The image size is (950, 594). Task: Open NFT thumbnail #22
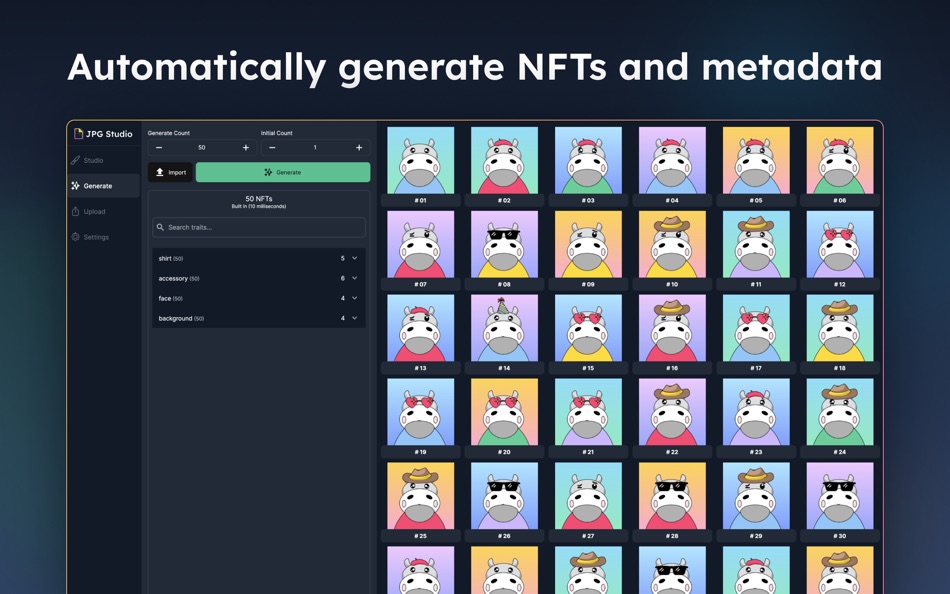[672, 412]
